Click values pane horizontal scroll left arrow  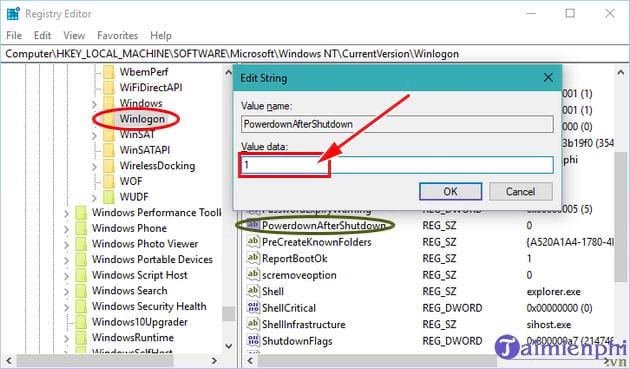(250, 361)
